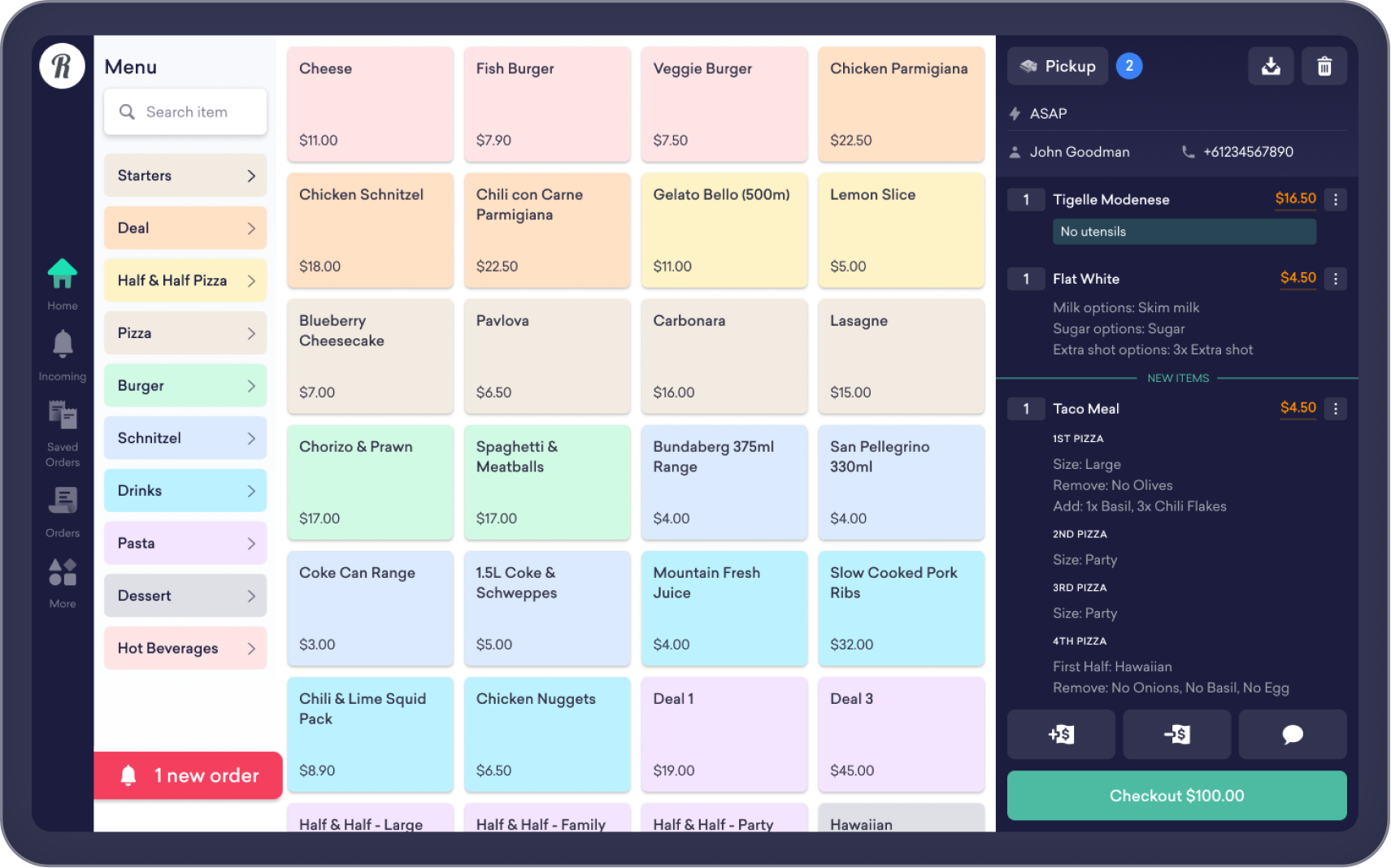Delete order with the trash icon
This screenshot has width=1391, height=868.
pyautogui.click(x=1324, y=67)
